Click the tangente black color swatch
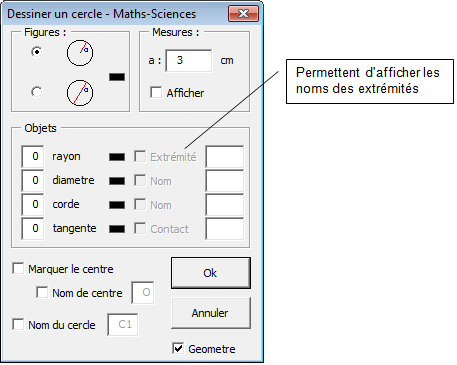 [x=117, y=229]
